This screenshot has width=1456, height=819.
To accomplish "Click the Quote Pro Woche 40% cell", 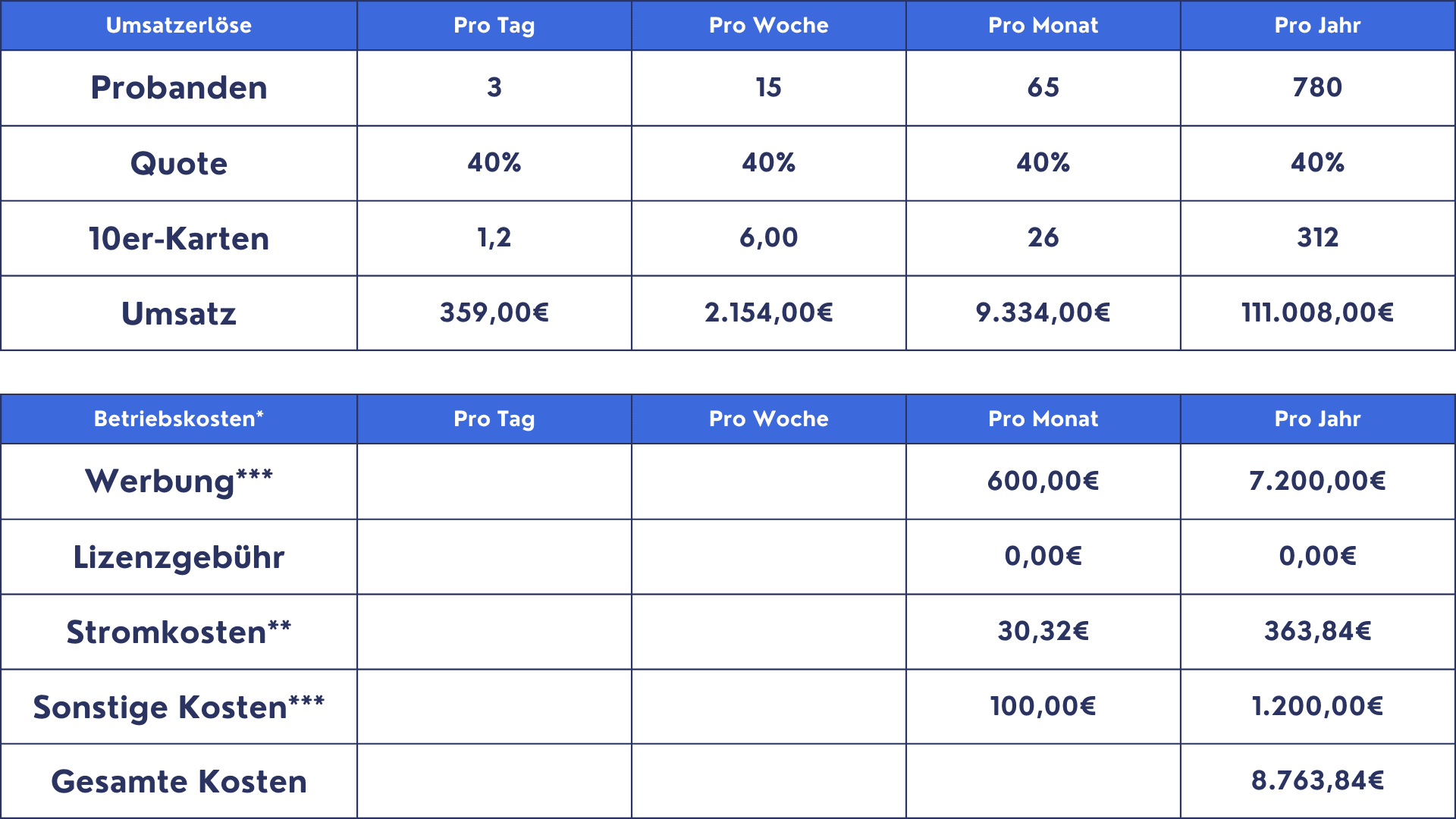I will pyautogui.click(x=768, y=163).
